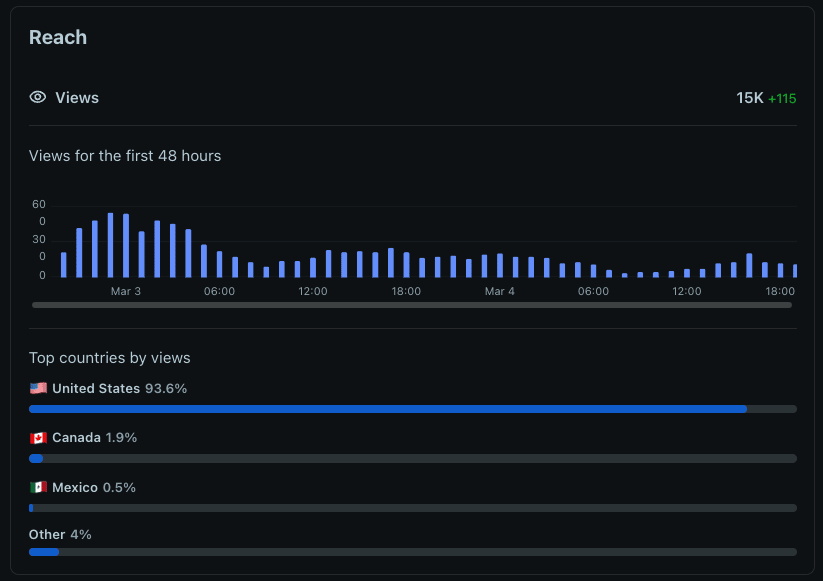Click the United States flag icon
Screen dimensions: 823x581
tap(38, 388)
